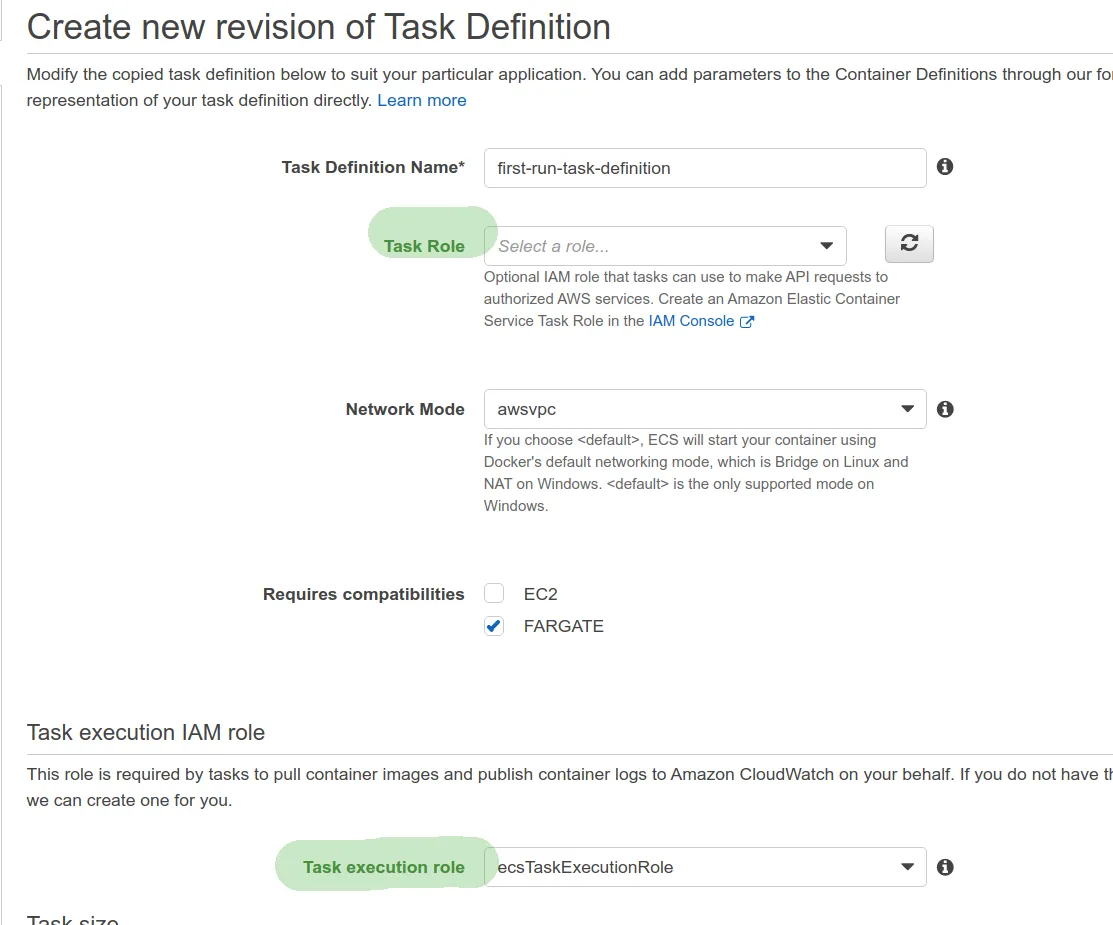Click the Task execution IAM role heading
Viewport: 1113px width, 925px height.
pos(146,732)
